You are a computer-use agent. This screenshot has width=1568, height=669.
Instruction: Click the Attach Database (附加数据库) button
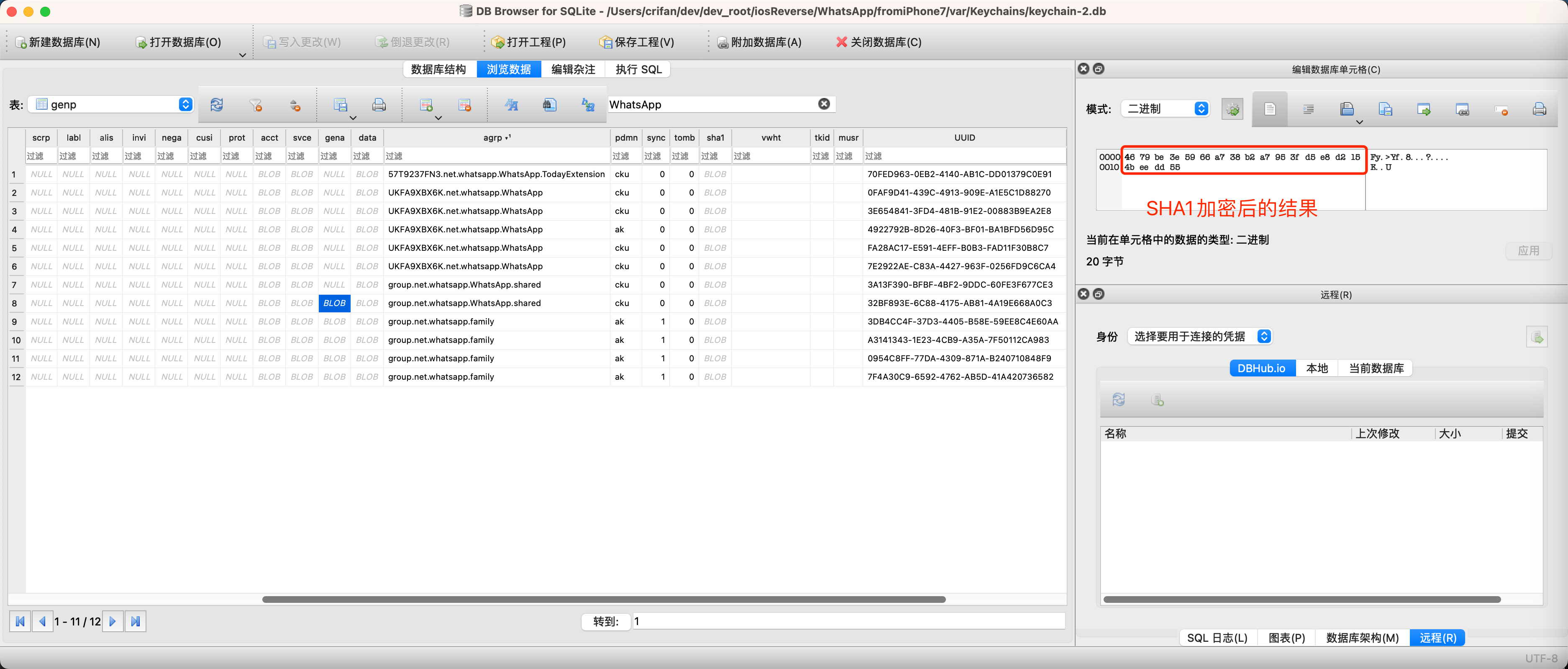pos(759,42)
